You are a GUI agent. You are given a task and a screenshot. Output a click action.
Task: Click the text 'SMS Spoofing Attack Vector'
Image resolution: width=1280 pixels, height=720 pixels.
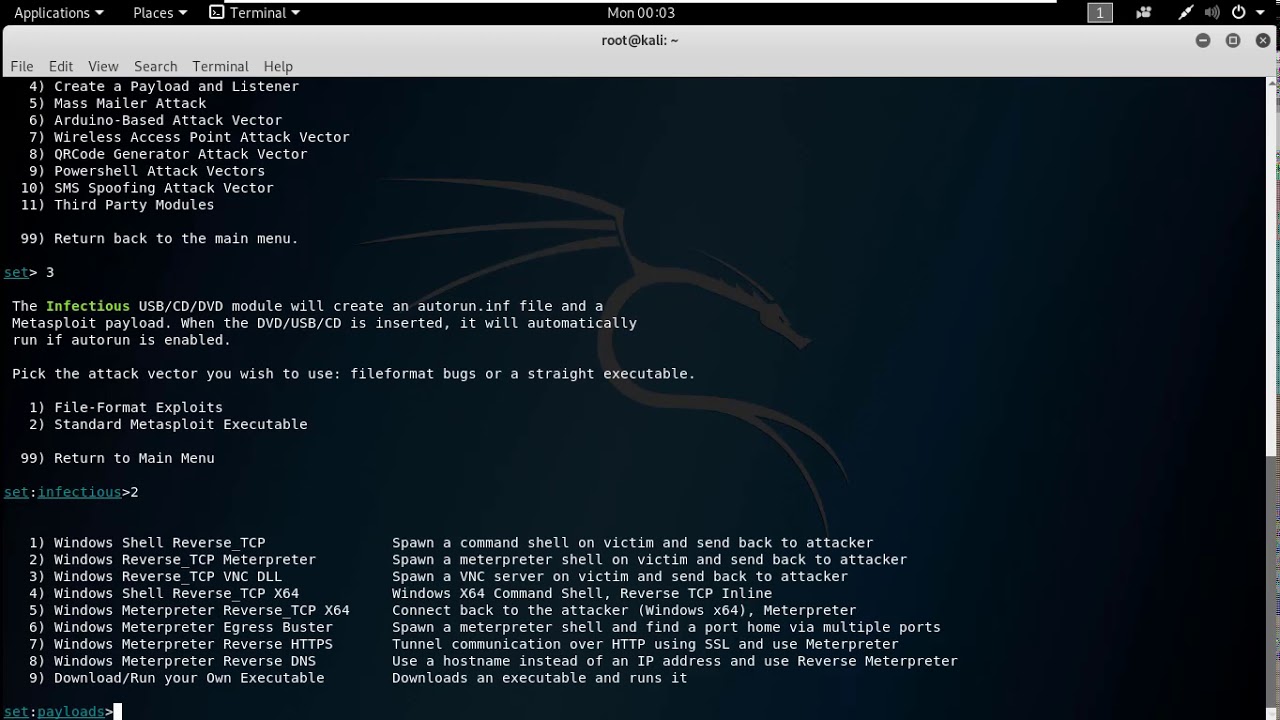[x=164, y=188]
